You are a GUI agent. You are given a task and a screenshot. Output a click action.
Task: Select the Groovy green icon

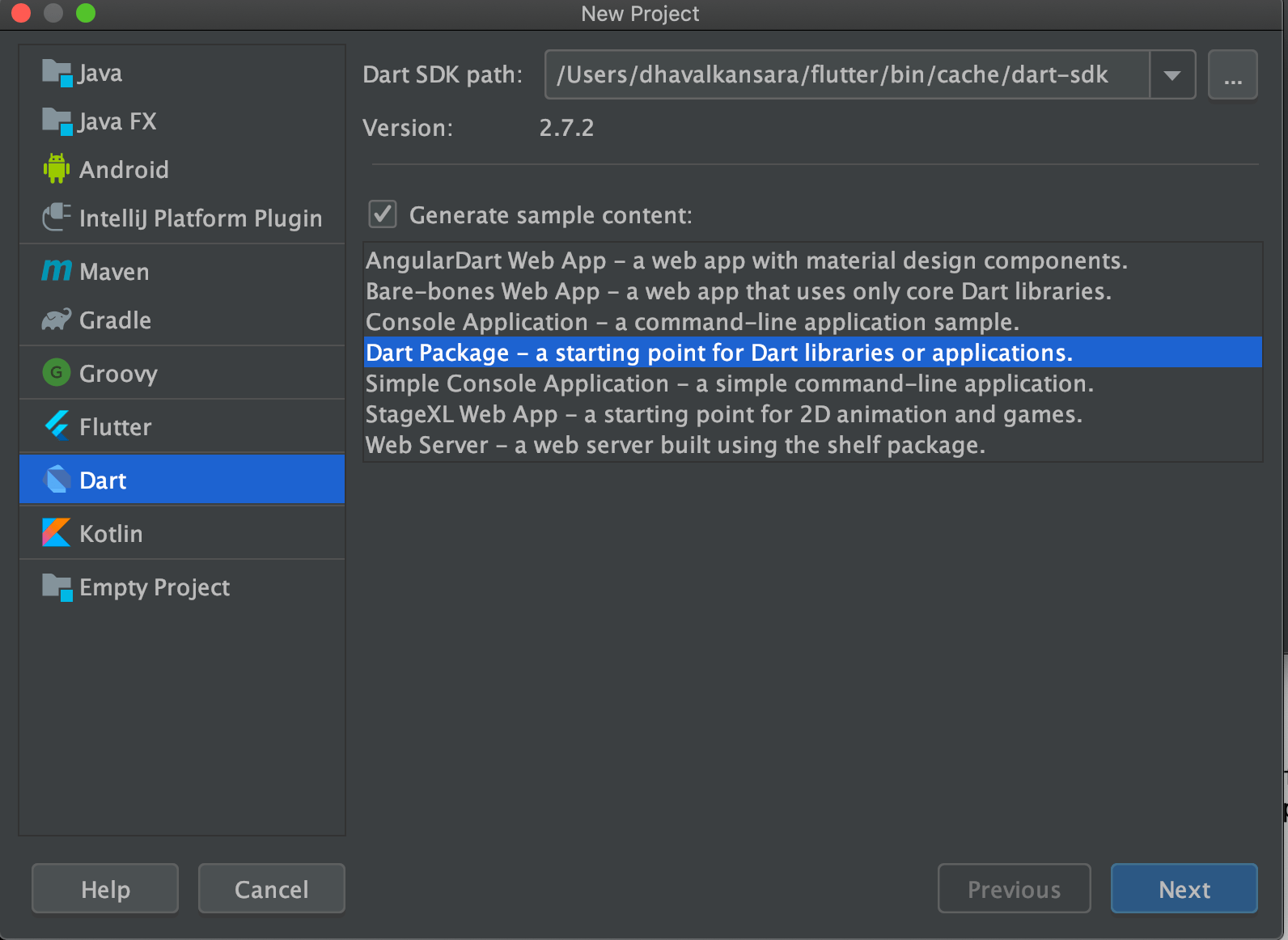[x=57, y=373]
